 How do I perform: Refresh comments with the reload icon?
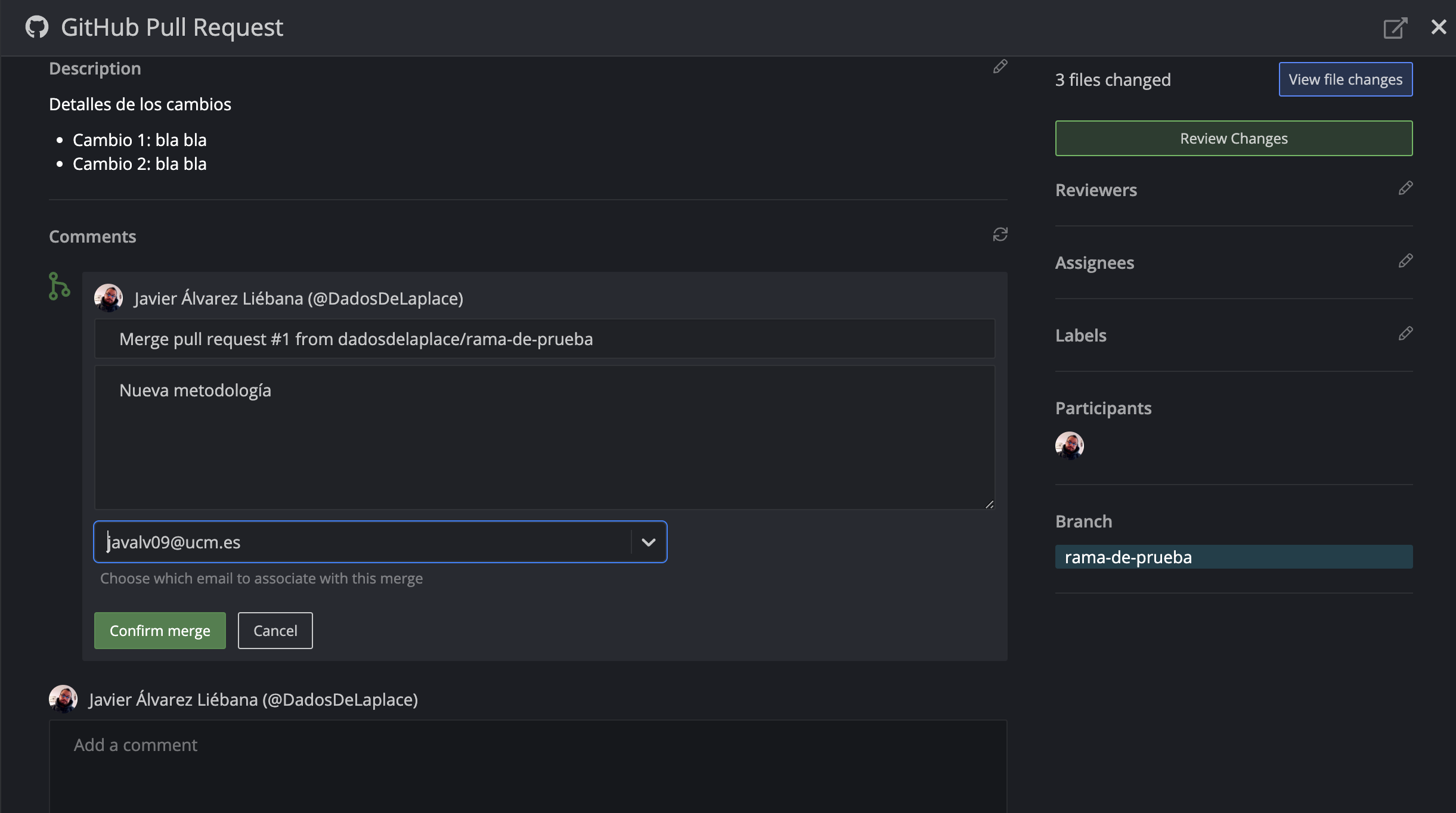(x=1000, y=234)
